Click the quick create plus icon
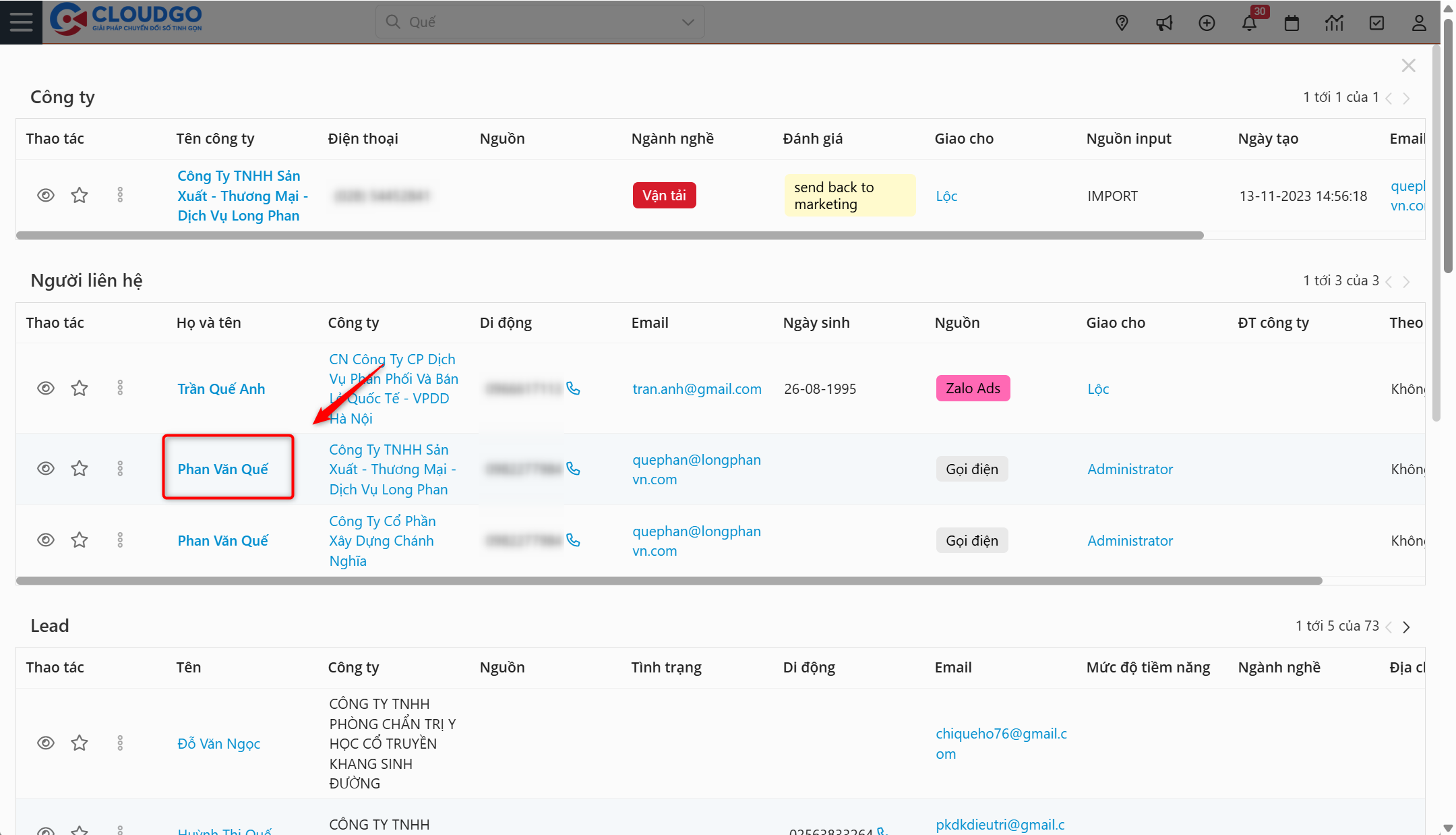Viewport: 1456px width, 835px height. [1207, 23]
